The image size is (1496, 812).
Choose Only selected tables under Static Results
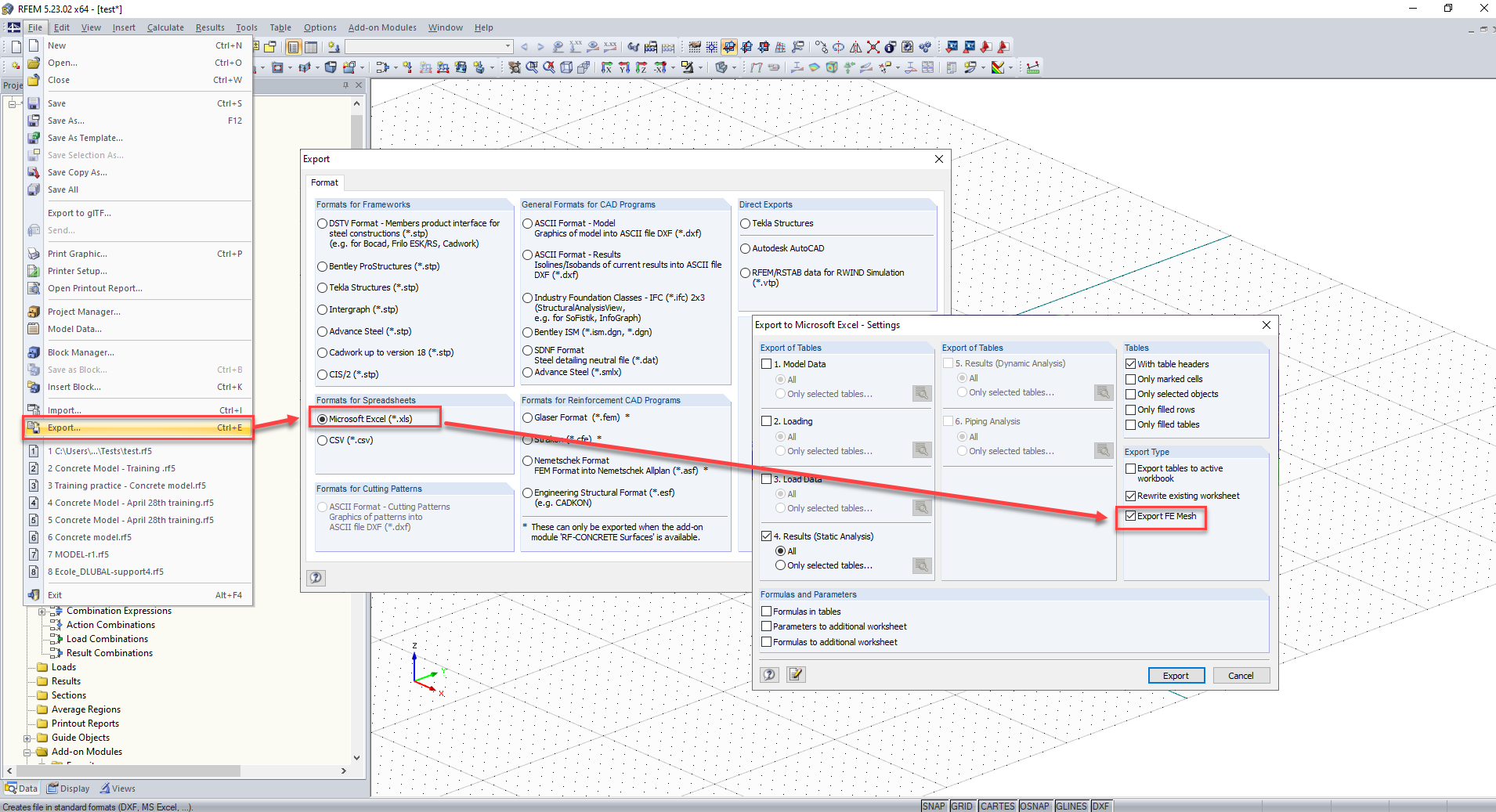click(781, 565)
